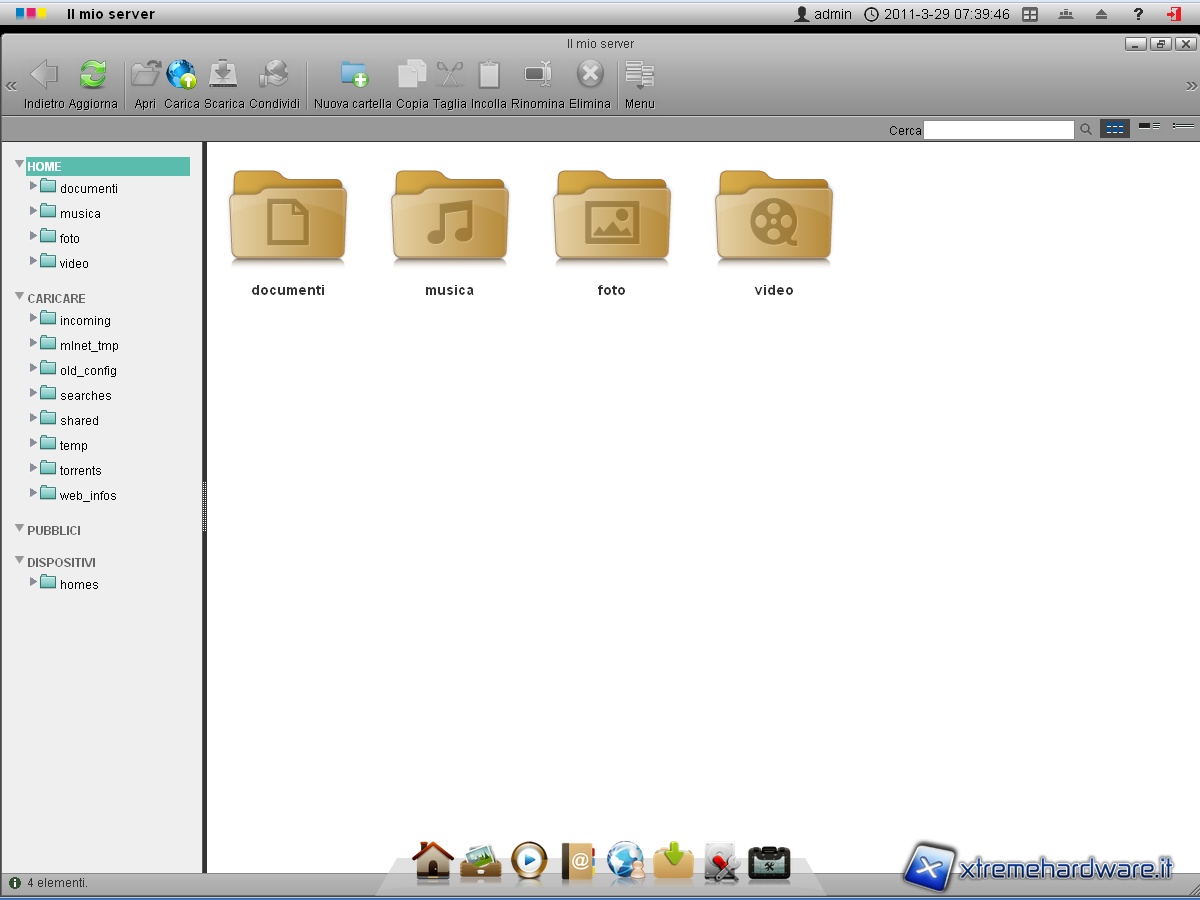Click the Condividi share icon
Screen dimensions: 1200x900
[273, 75]
